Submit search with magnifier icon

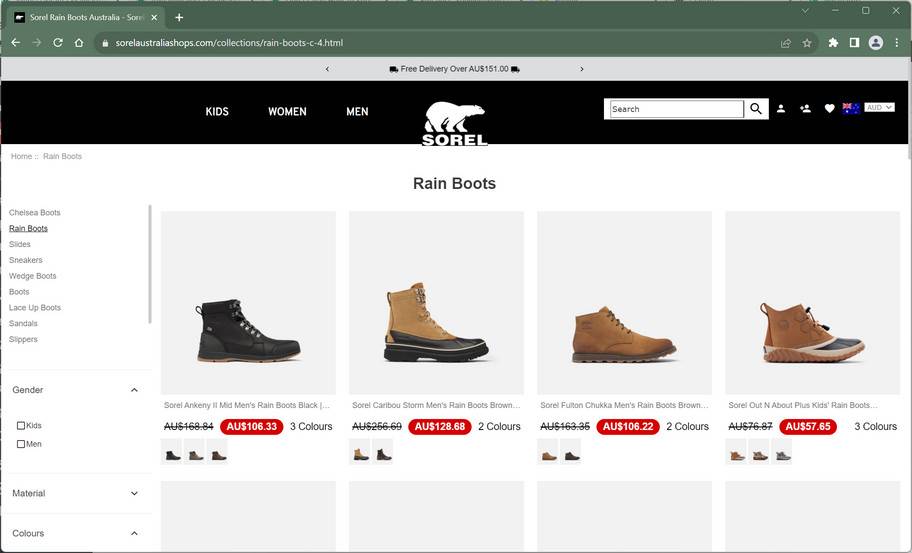756,109
